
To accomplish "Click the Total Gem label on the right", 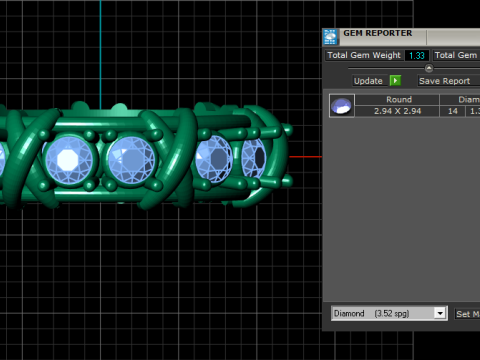I will pyautogui.click(x=456, y=55).
